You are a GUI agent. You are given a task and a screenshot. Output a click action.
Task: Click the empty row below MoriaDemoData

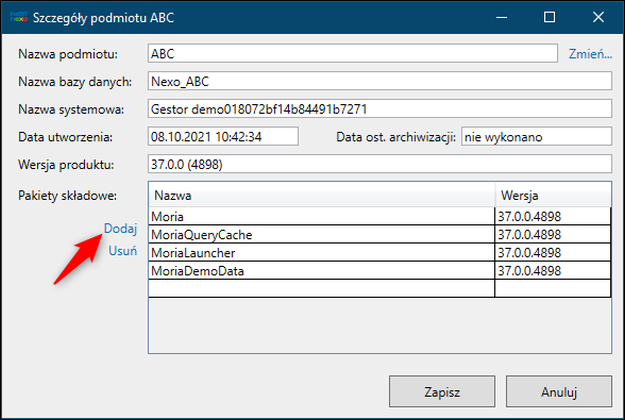[379, 289]
